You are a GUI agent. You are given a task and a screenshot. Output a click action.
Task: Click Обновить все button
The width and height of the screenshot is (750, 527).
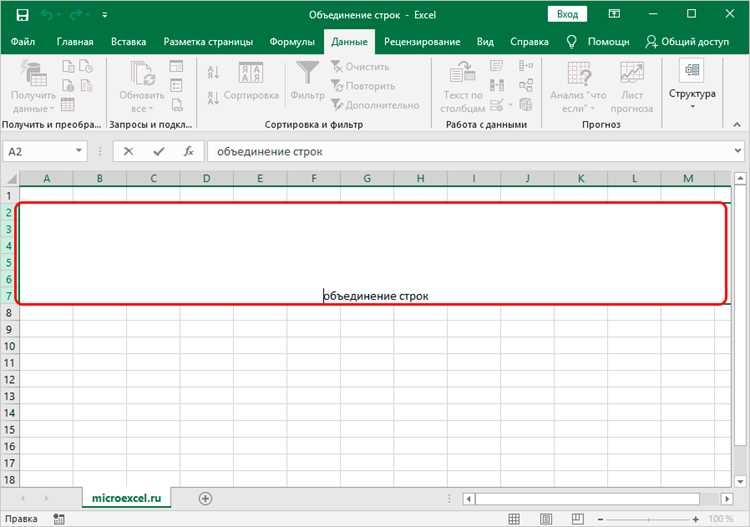(x=142, y=87)
